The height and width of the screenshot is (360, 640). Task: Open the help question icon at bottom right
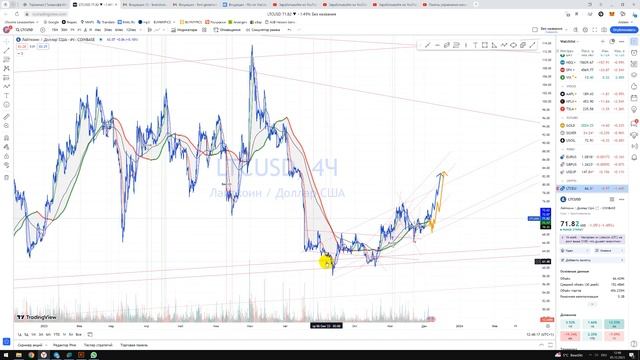coord(634,344)
